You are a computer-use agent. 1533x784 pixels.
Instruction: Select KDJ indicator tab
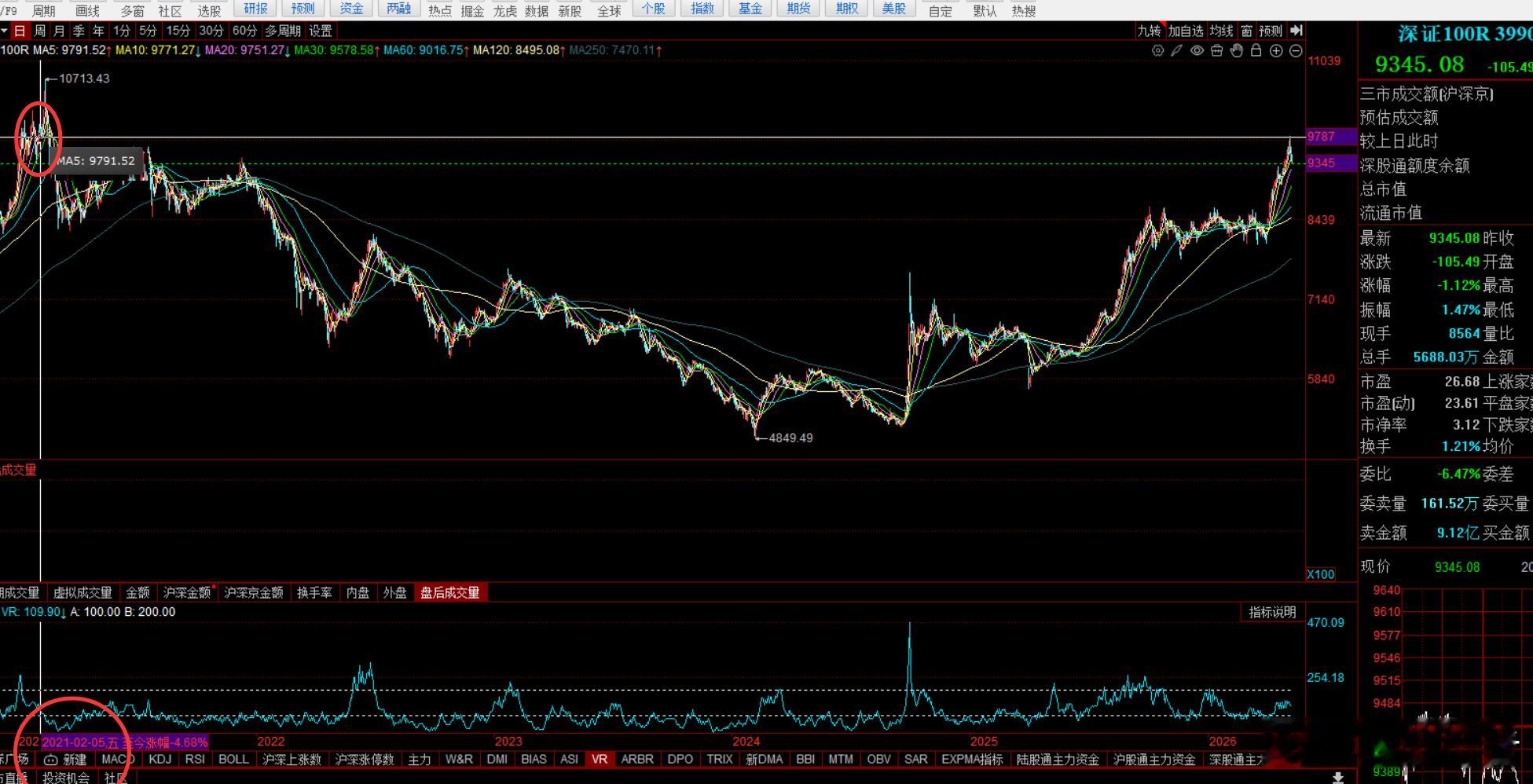[160, 759]
